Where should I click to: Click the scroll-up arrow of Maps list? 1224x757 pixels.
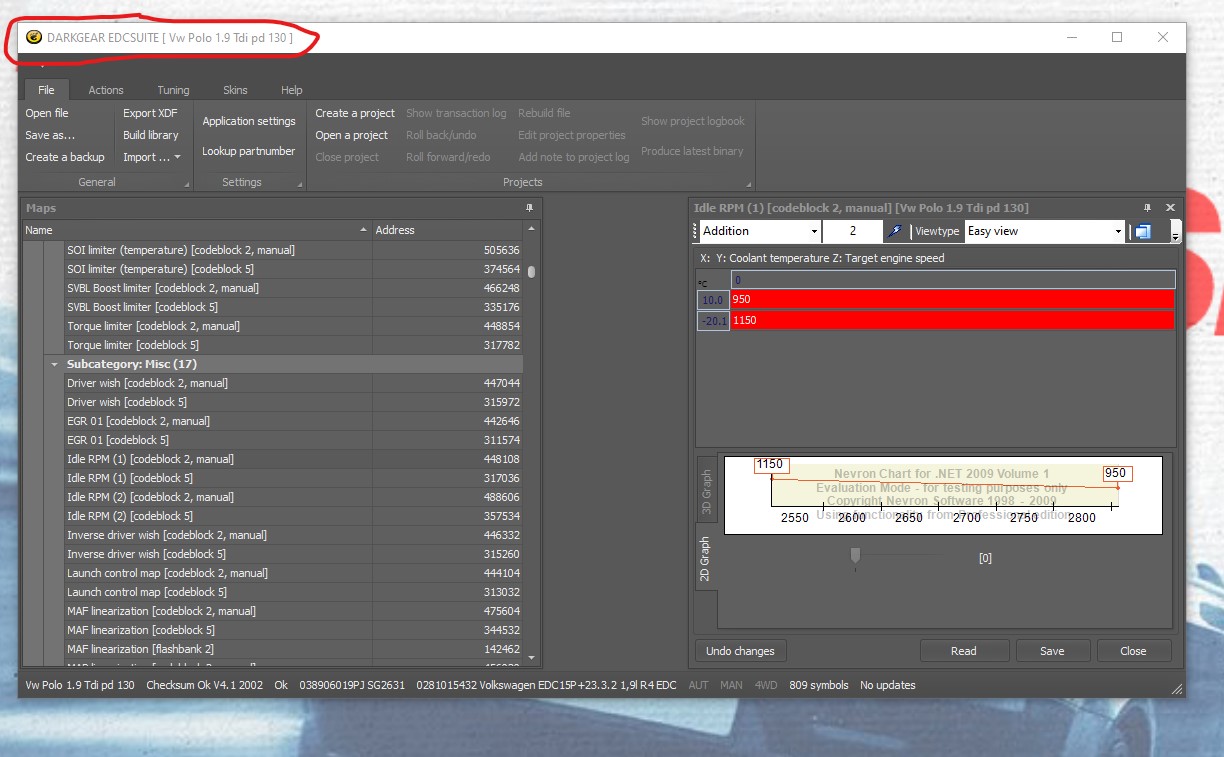(x=532, y=230)
